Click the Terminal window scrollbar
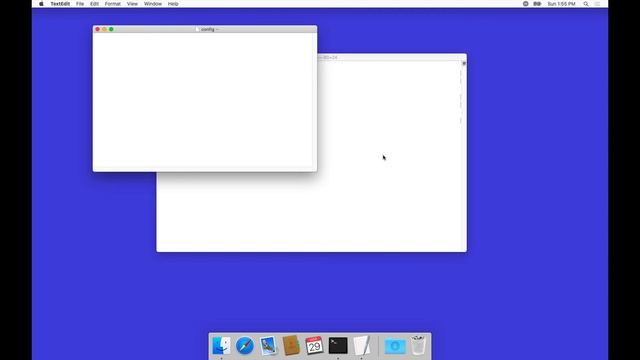The width and height of the screenshot is (640, 360). 464,156
